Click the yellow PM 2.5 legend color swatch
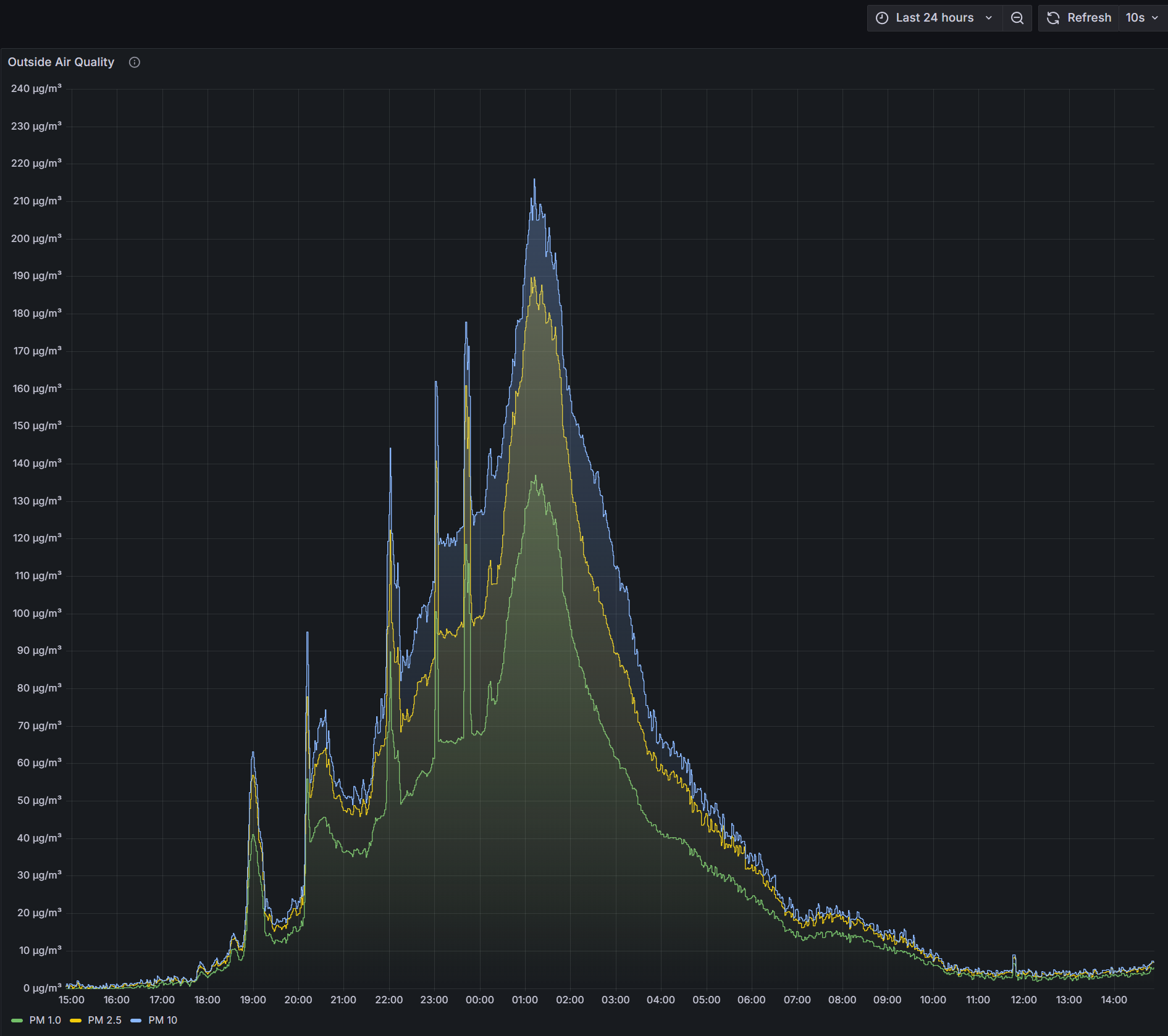 (x=76, y=1021)
